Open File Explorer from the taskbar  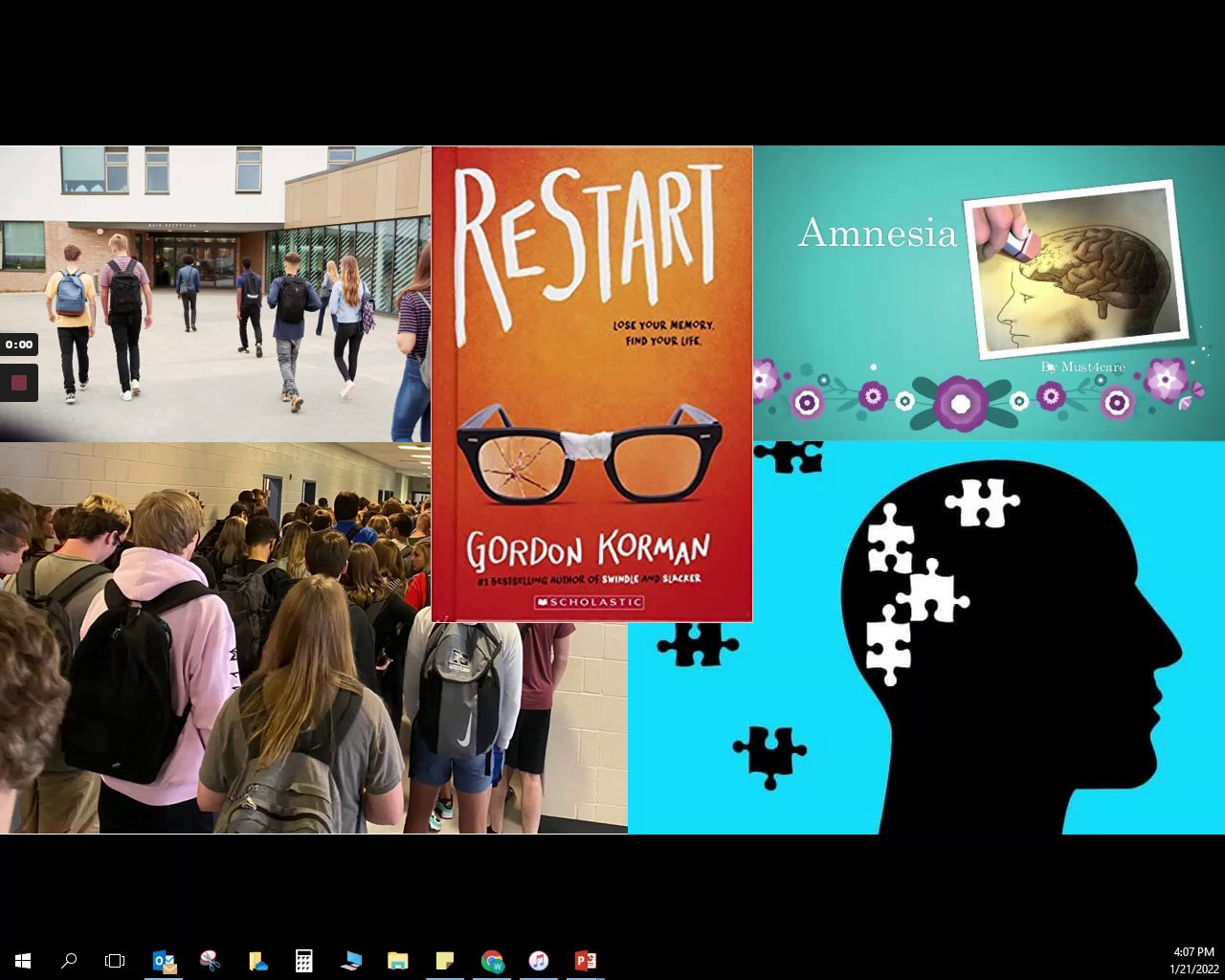[x=397, y=961]
